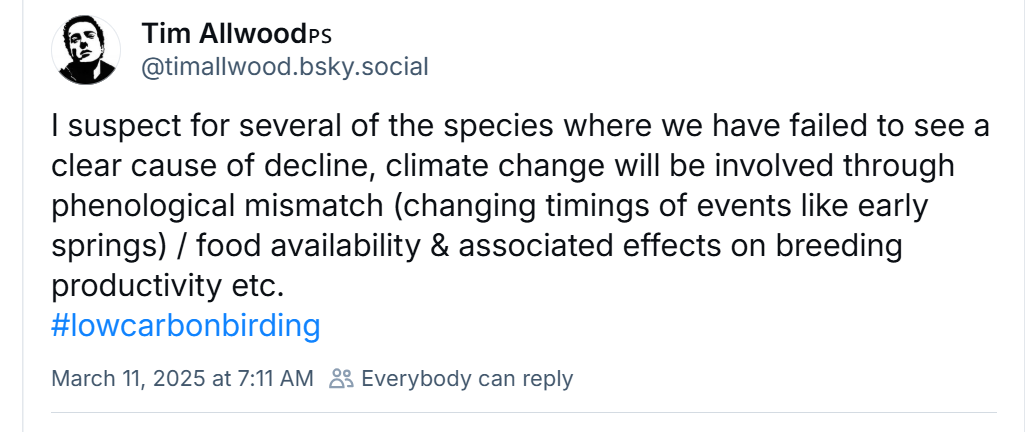The height and width of the screenshot is (432, 1025).
Task: Open the @timallwood.bsky.social handle link
Action: (285, 67)
